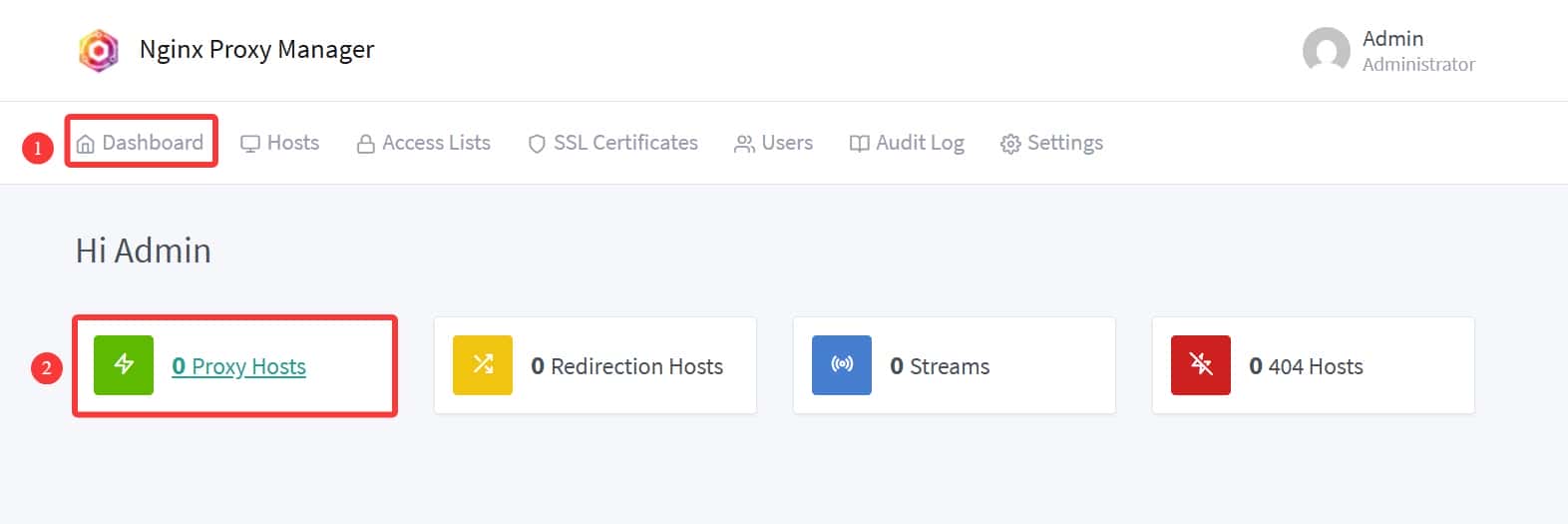Click the red 404 Hosts icon
Screen dimensions: 1568x524
point(1201,365)
